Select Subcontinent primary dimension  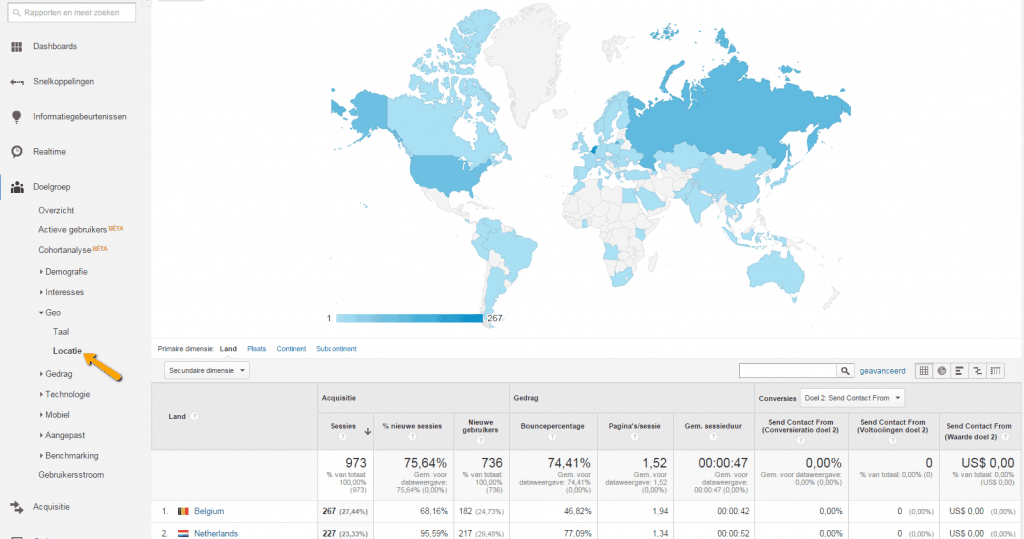click(336, 349)
